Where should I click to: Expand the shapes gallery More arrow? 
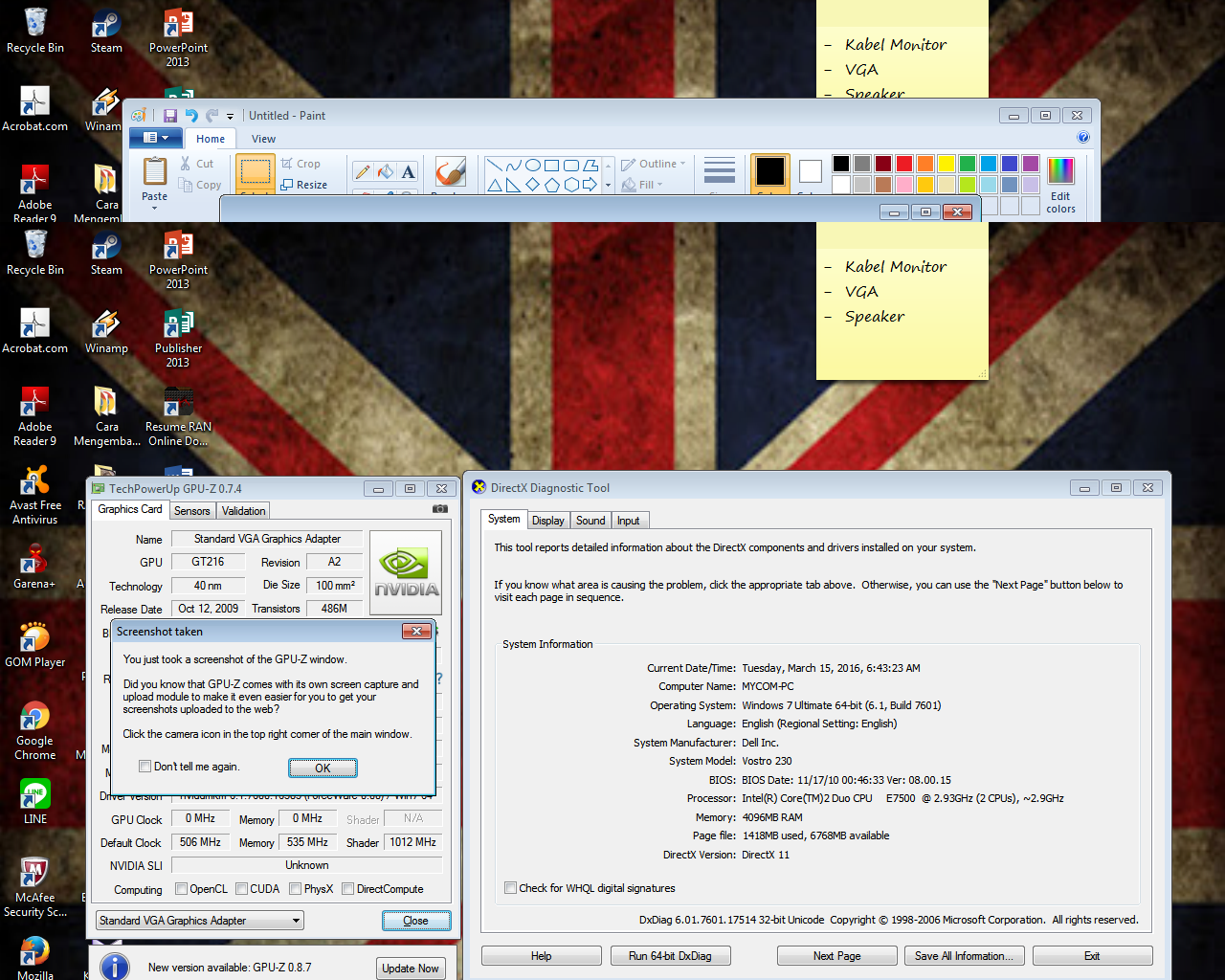(609, 185)
